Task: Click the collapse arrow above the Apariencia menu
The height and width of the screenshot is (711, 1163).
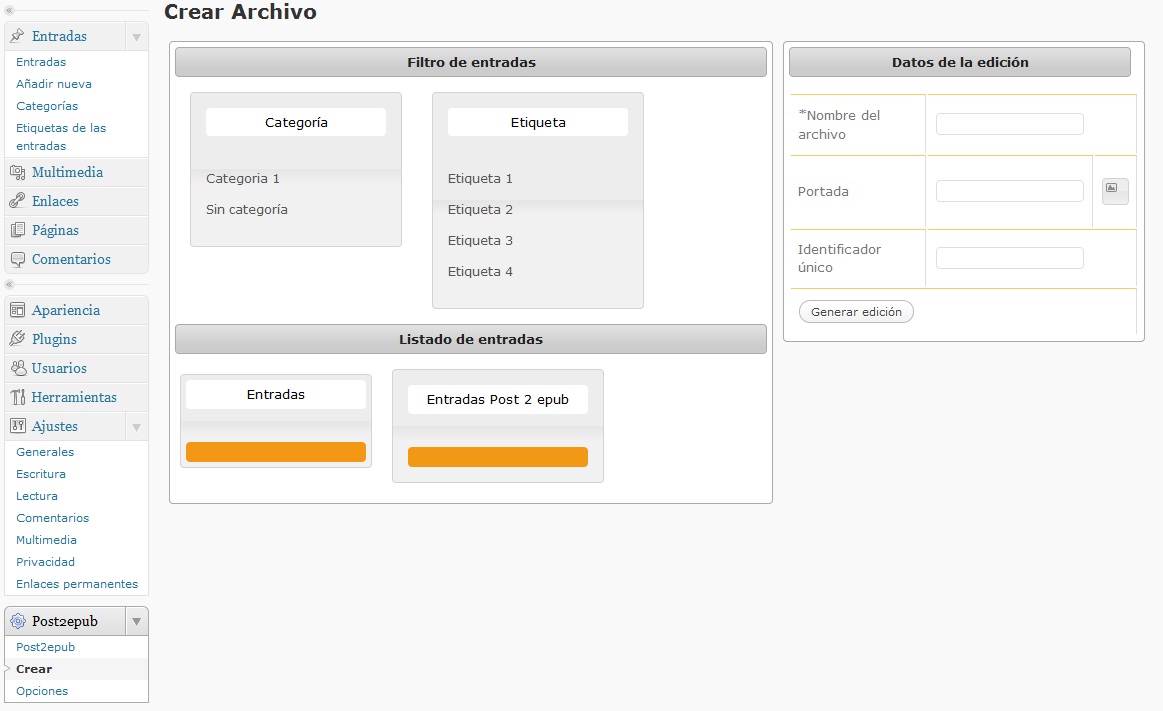Action: click(9, 285)
